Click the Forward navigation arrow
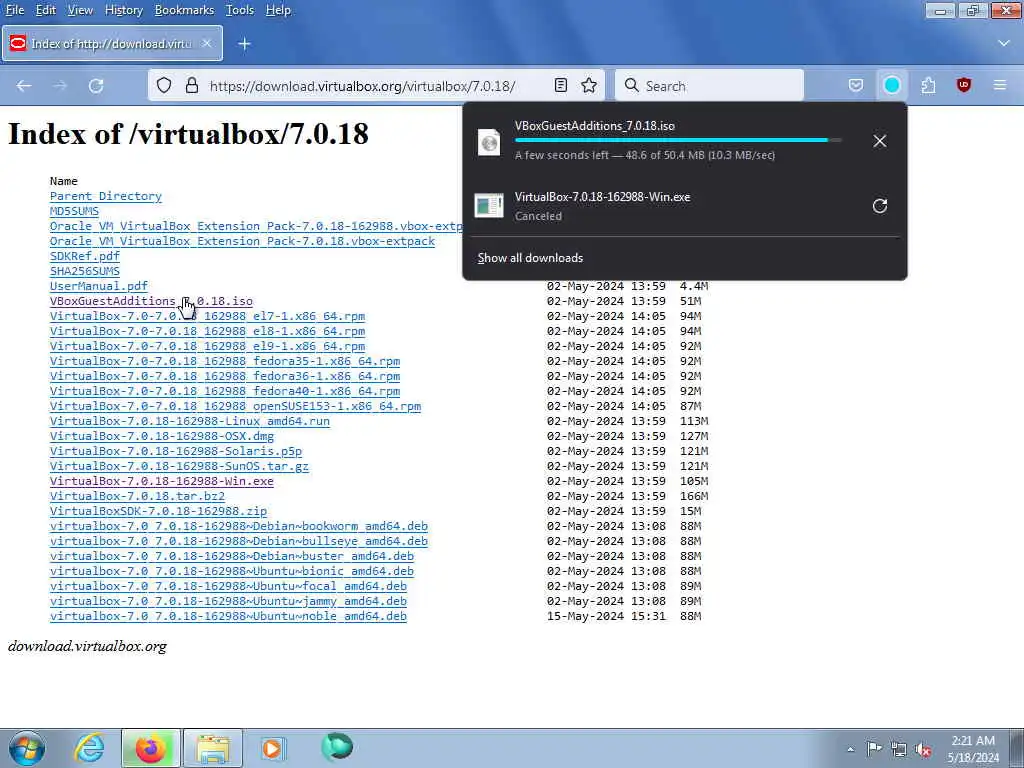This screenshot has width=1024, height=768. pos(60,86)
